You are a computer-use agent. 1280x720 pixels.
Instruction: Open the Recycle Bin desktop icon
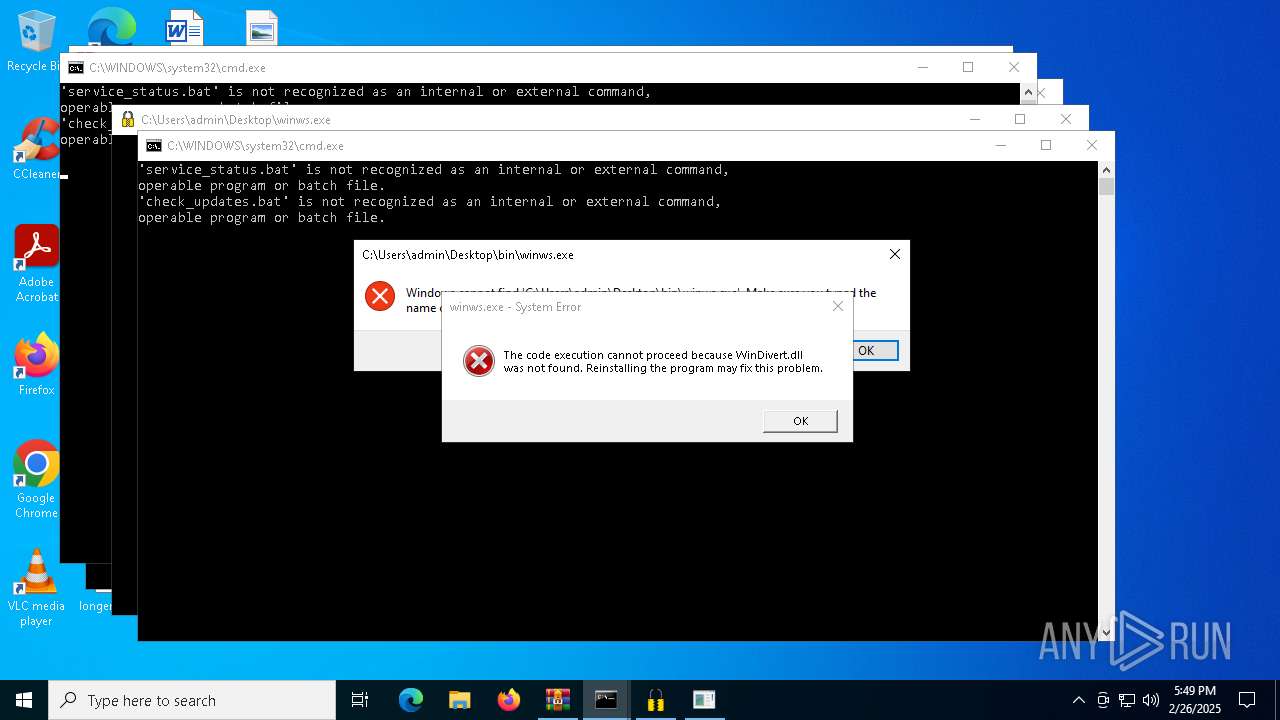click(34, 42)
